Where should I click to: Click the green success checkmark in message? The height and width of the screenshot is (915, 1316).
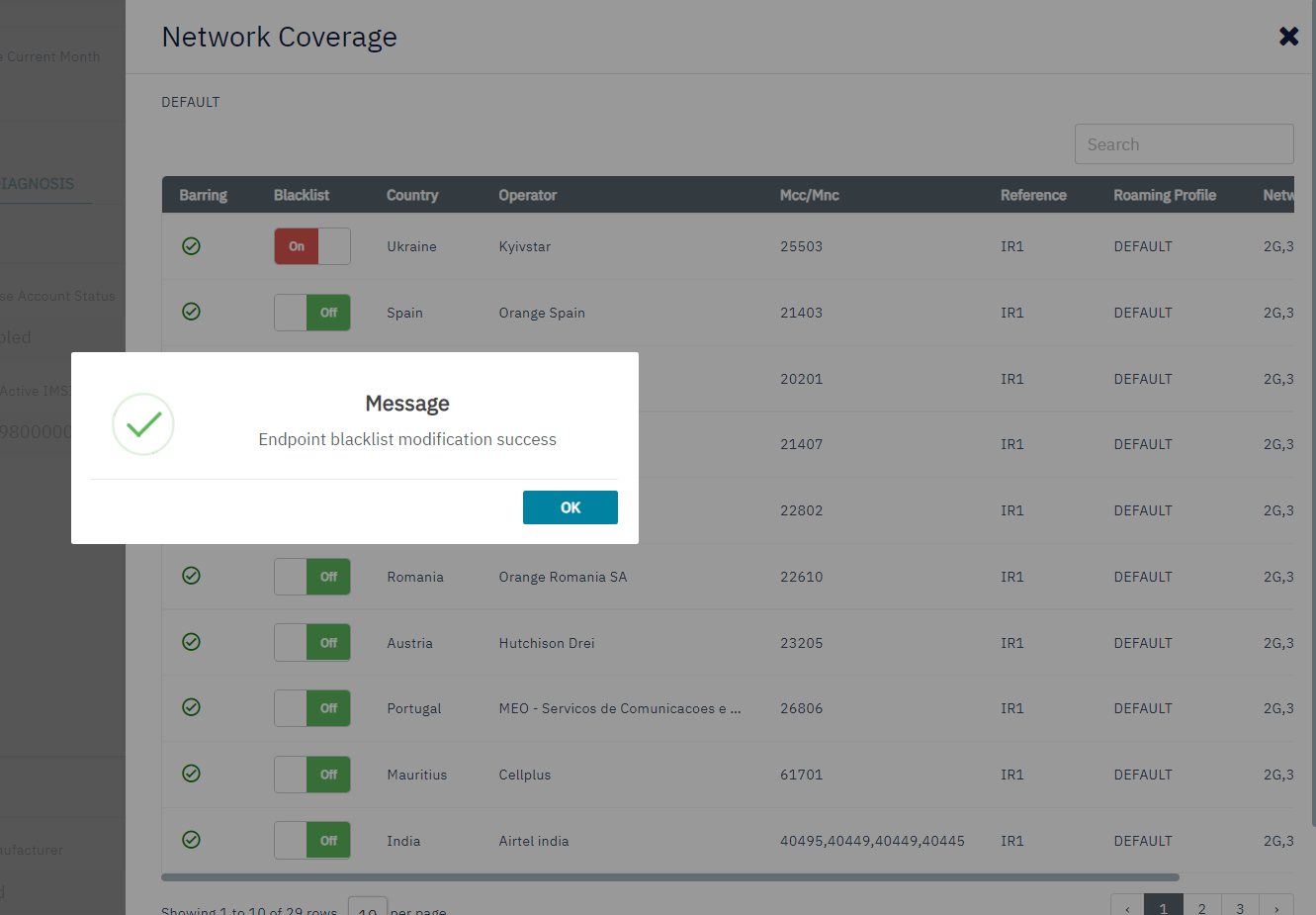coord(143,424)
